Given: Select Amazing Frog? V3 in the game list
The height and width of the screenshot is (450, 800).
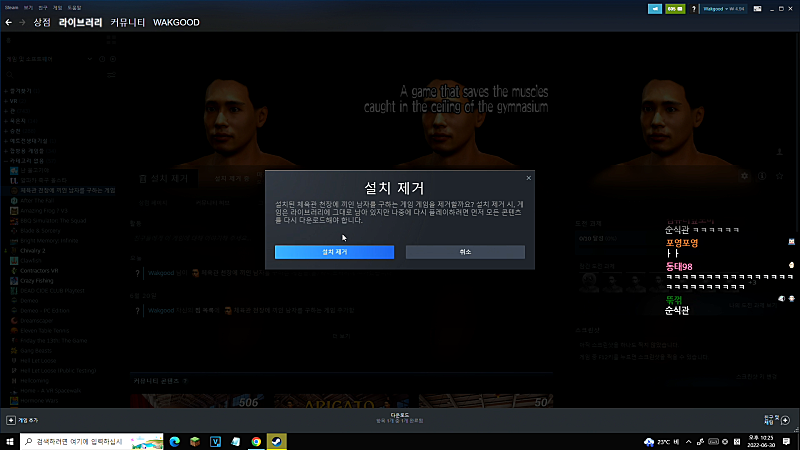Looking at the screenshot, I should pos(44,211).
